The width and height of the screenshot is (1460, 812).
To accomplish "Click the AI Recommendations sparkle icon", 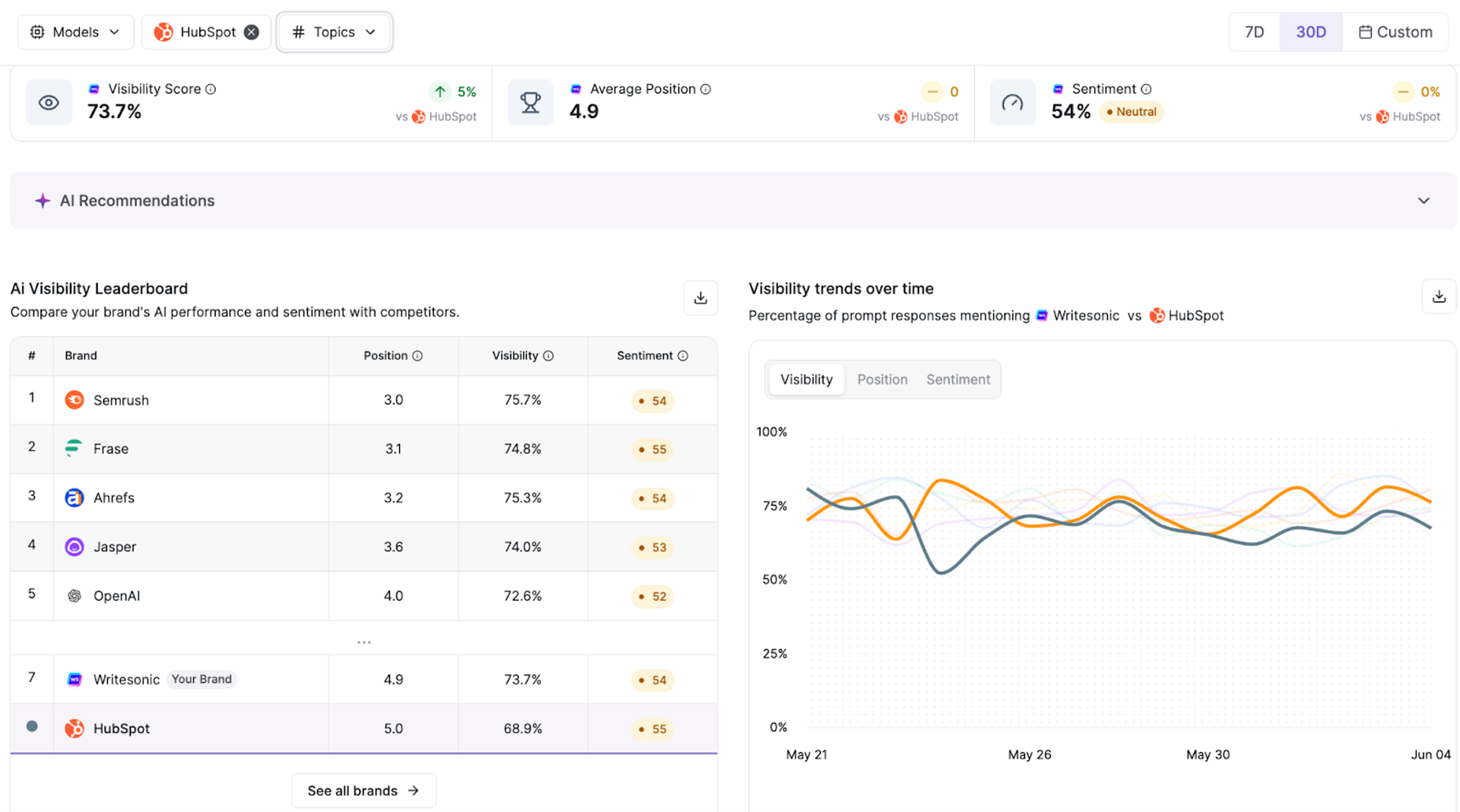I will coord(43,201).
